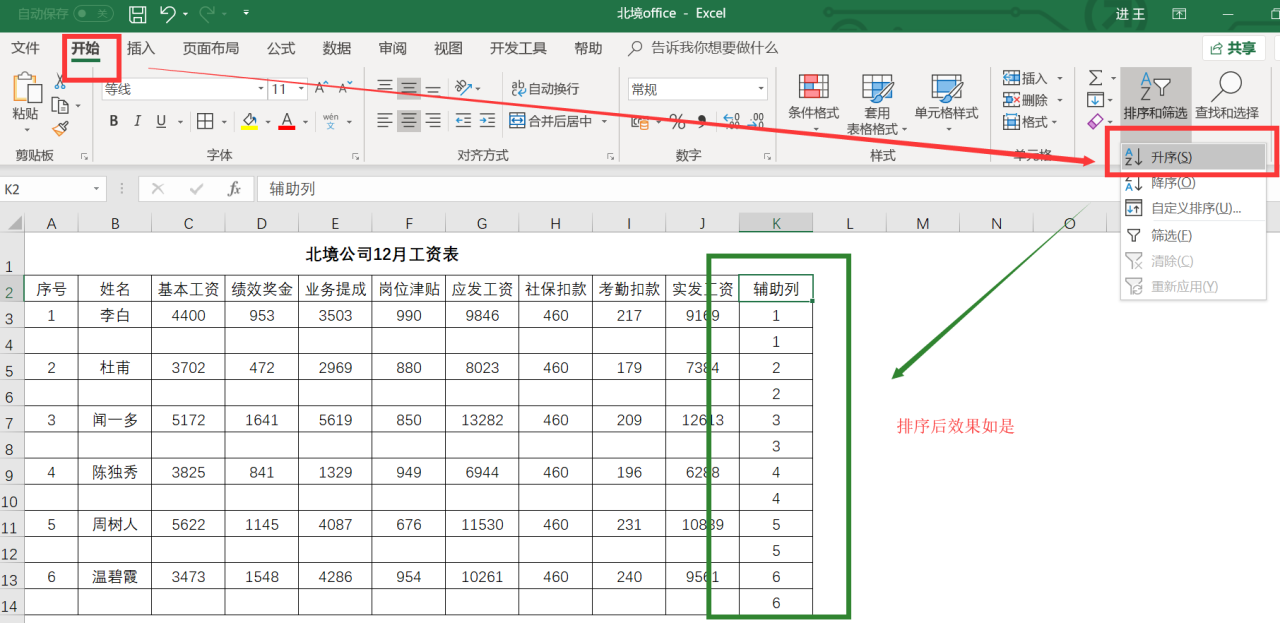Click the 排序和筛选 sort and filter button

tap(1155, 96)
